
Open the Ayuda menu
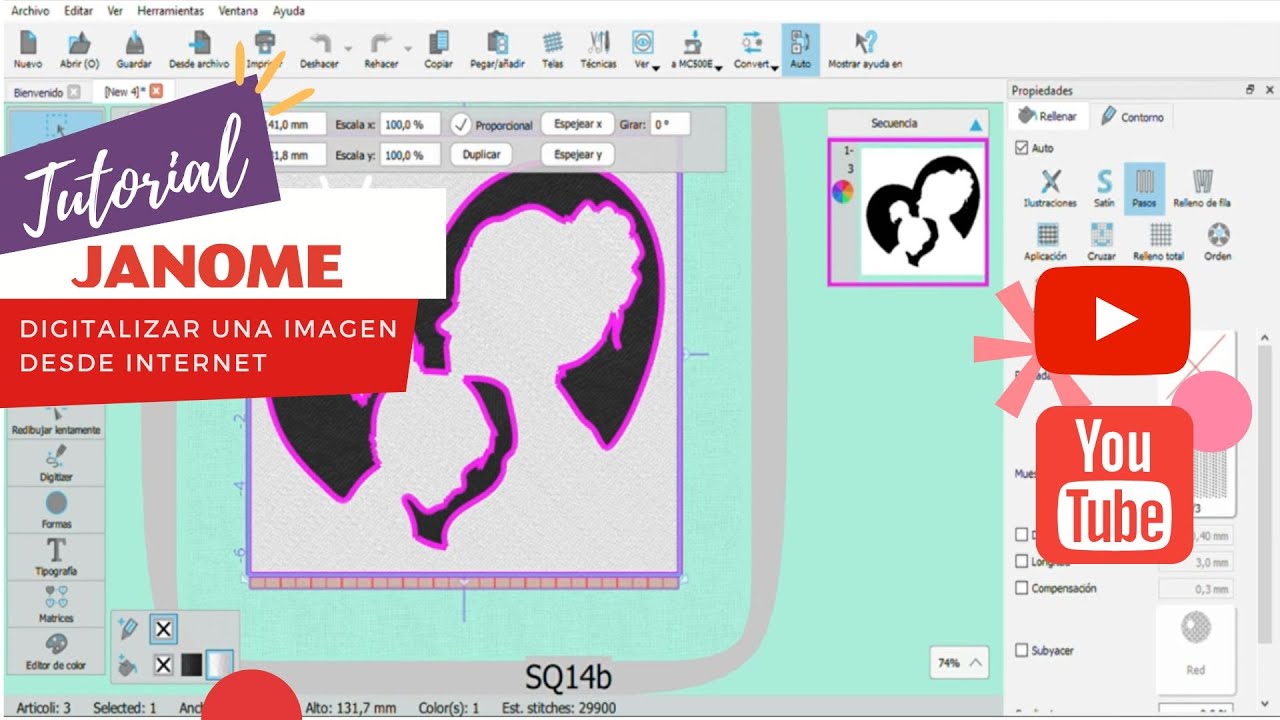(289, 11)
